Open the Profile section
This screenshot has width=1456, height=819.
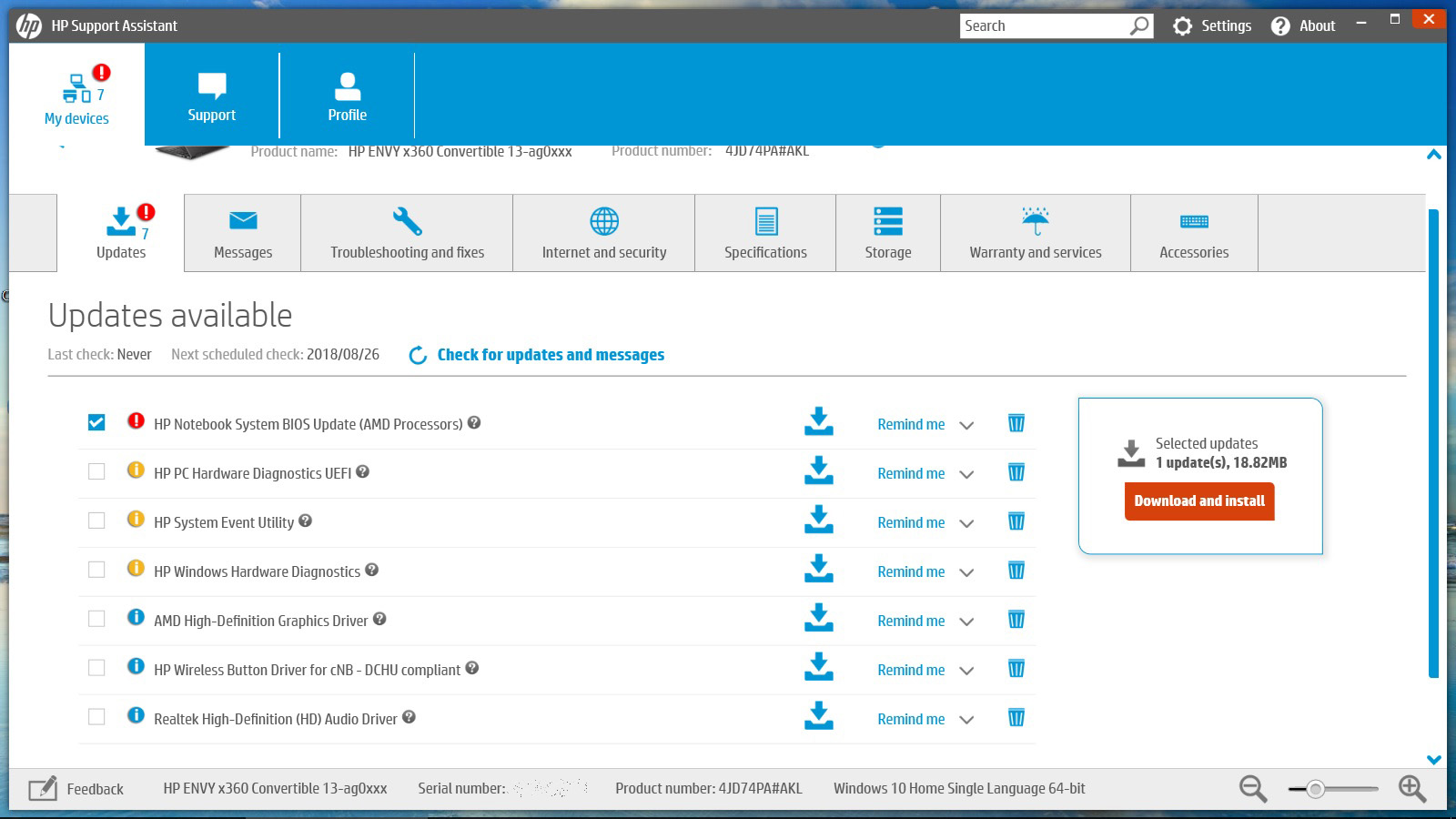tap(348, 96)
